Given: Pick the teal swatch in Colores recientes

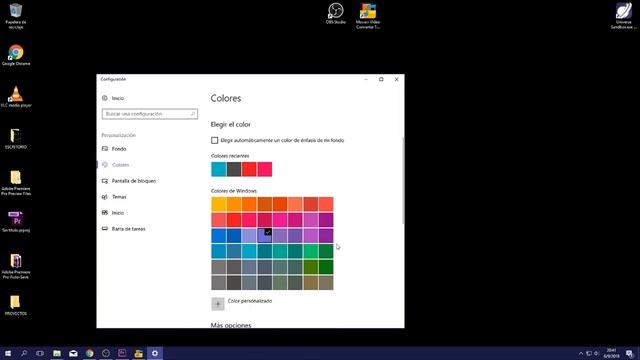Looking at the screenshot, I should 218,169.
